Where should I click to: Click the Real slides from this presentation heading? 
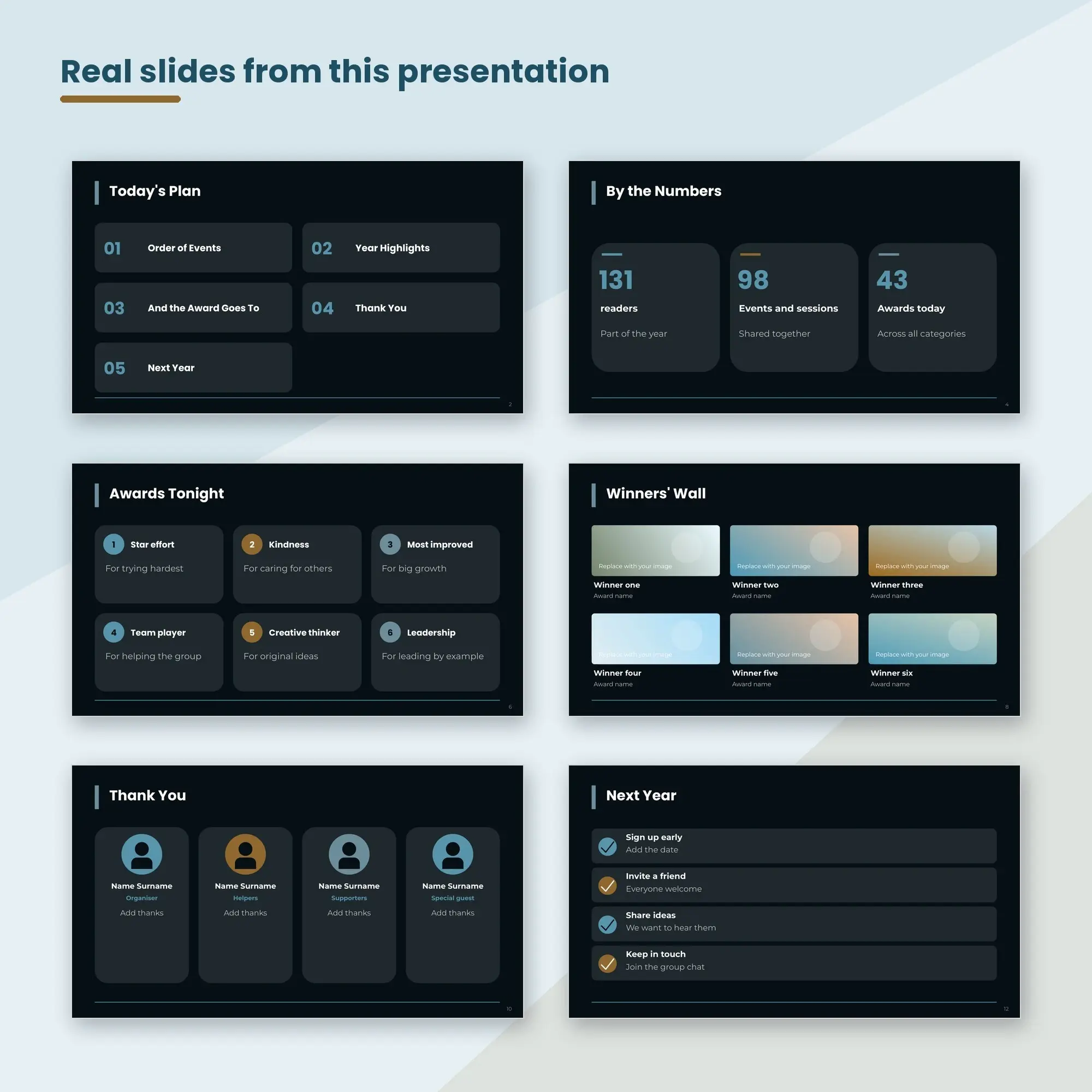point(335,72)
